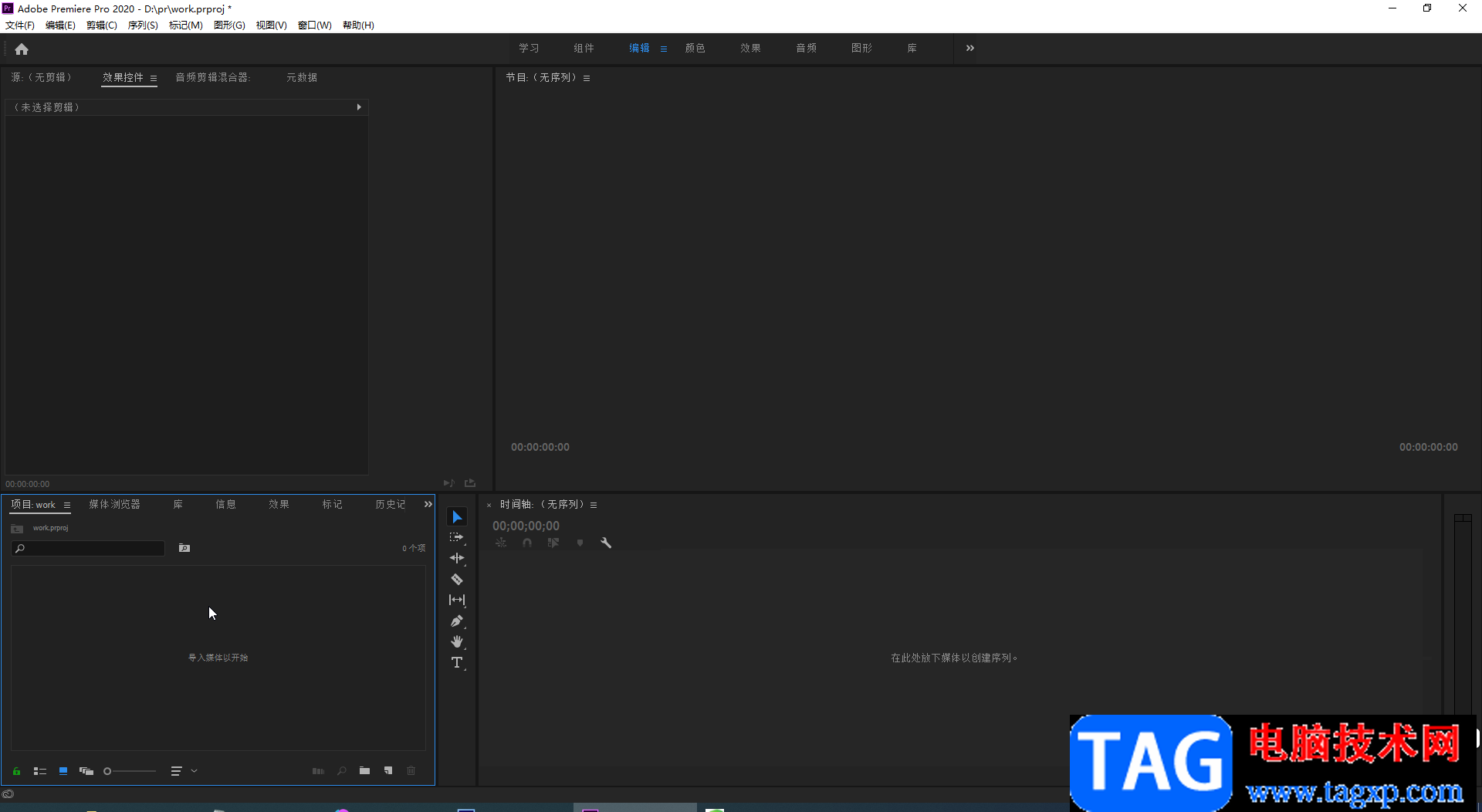Click the export frame icon in Effect Controls
This screenshot has height=812, width=1482.
tap(470, 483)
